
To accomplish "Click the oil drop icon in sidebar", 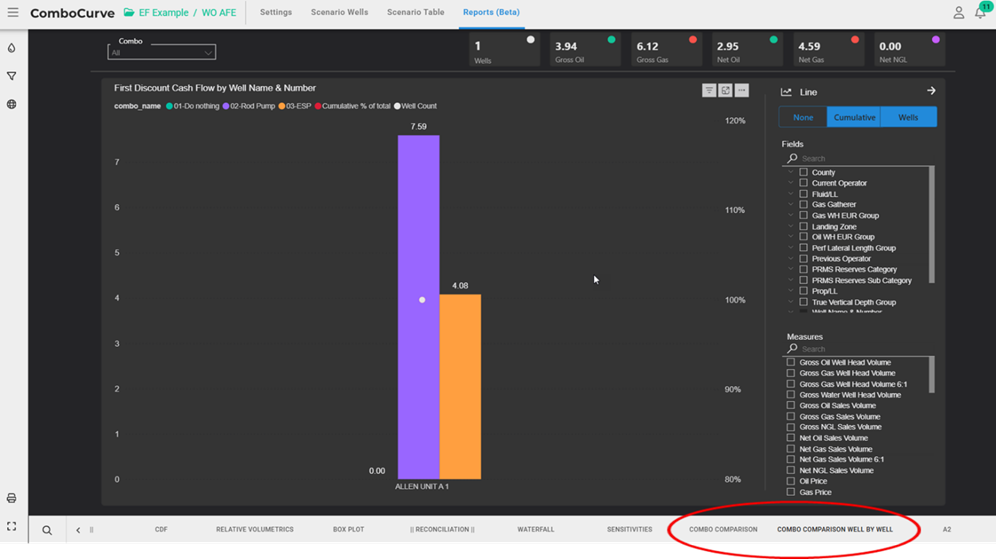I will pyautogui.click(x=12, y=48).
